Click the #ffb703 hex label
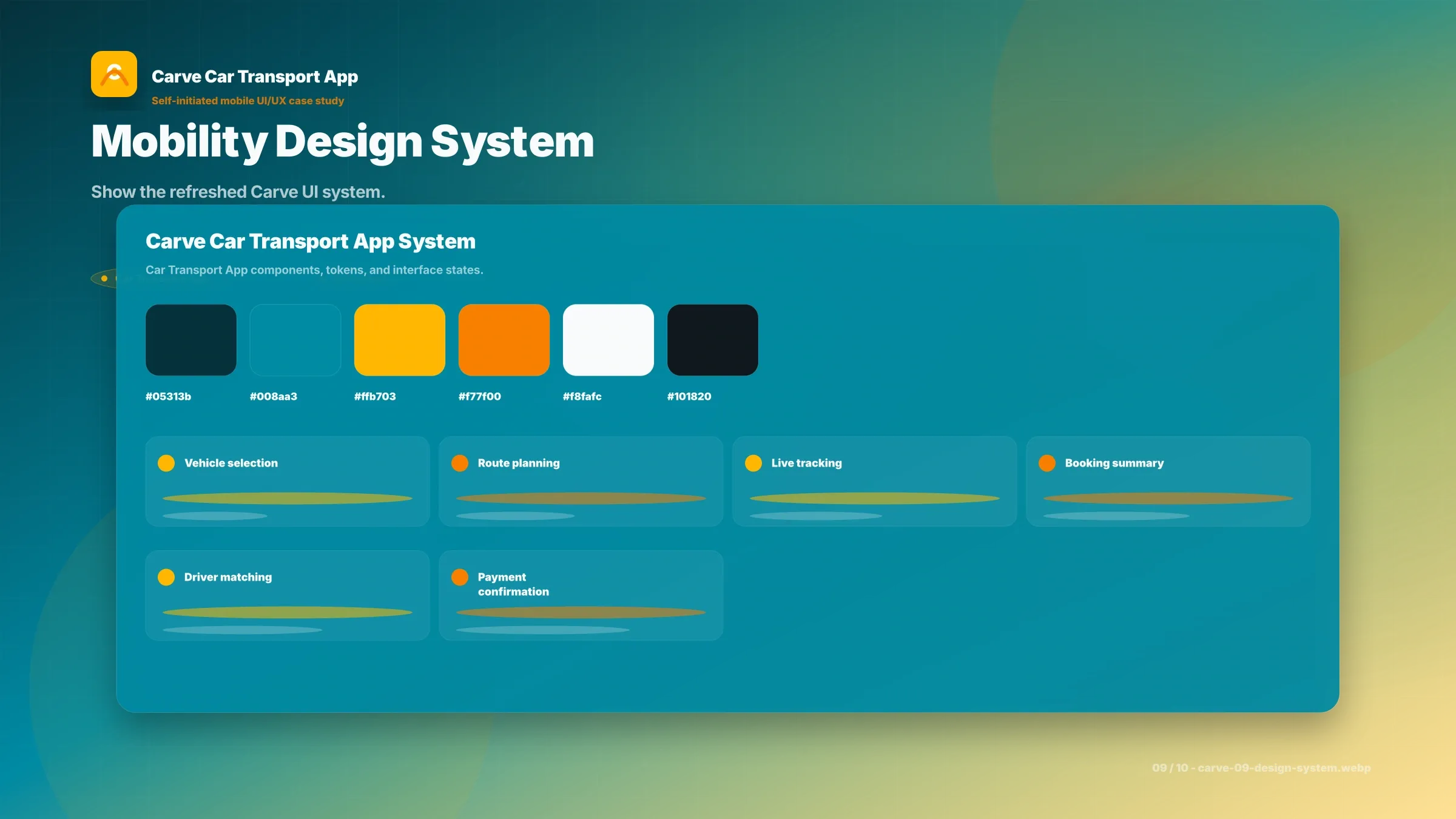This screenshot has width=1456, height=819. (x=375, y=396)
